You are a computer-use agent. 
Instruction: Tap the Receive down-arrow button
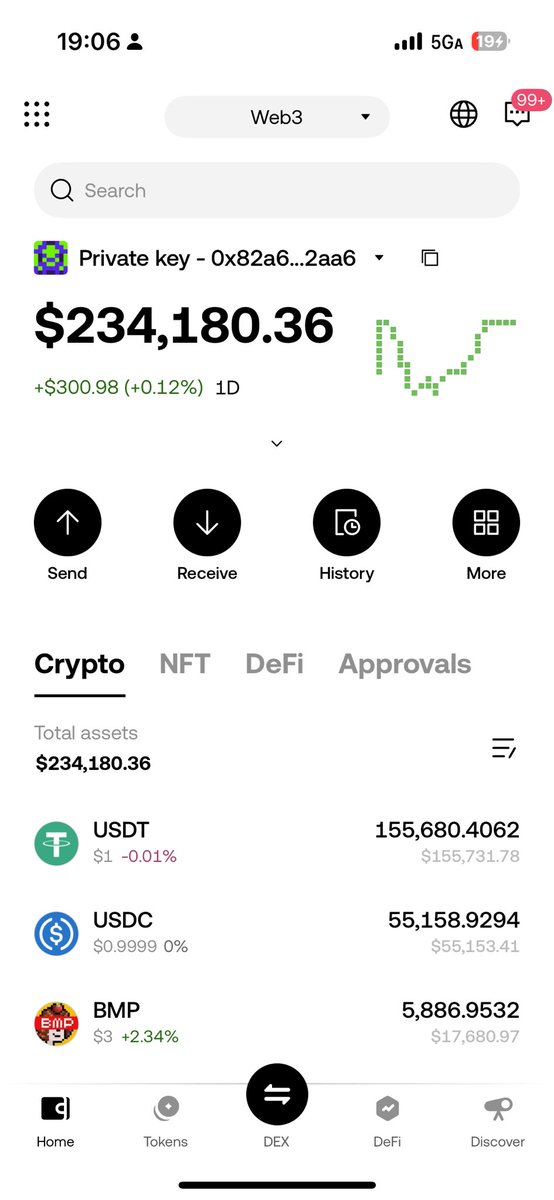click(207, 523)
